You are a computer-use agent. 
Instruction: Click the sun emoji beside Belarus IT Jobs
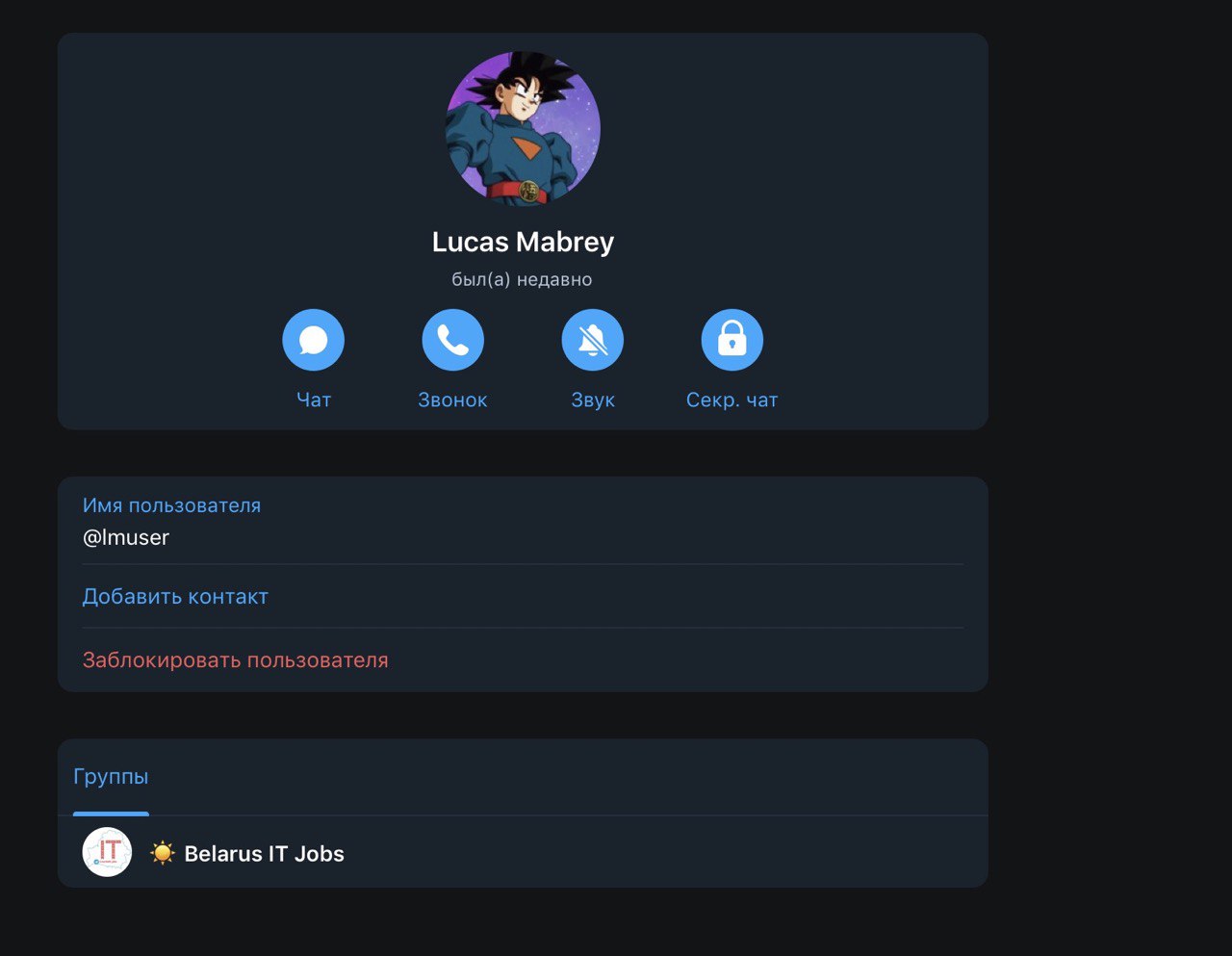pos(163,853)
